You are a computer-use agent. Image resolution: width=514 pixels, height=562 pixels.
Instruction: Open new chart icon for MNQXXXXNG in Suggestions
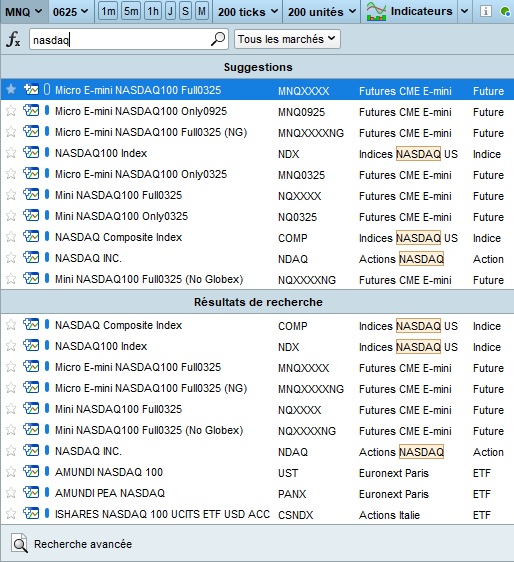(x=31, y=131)
